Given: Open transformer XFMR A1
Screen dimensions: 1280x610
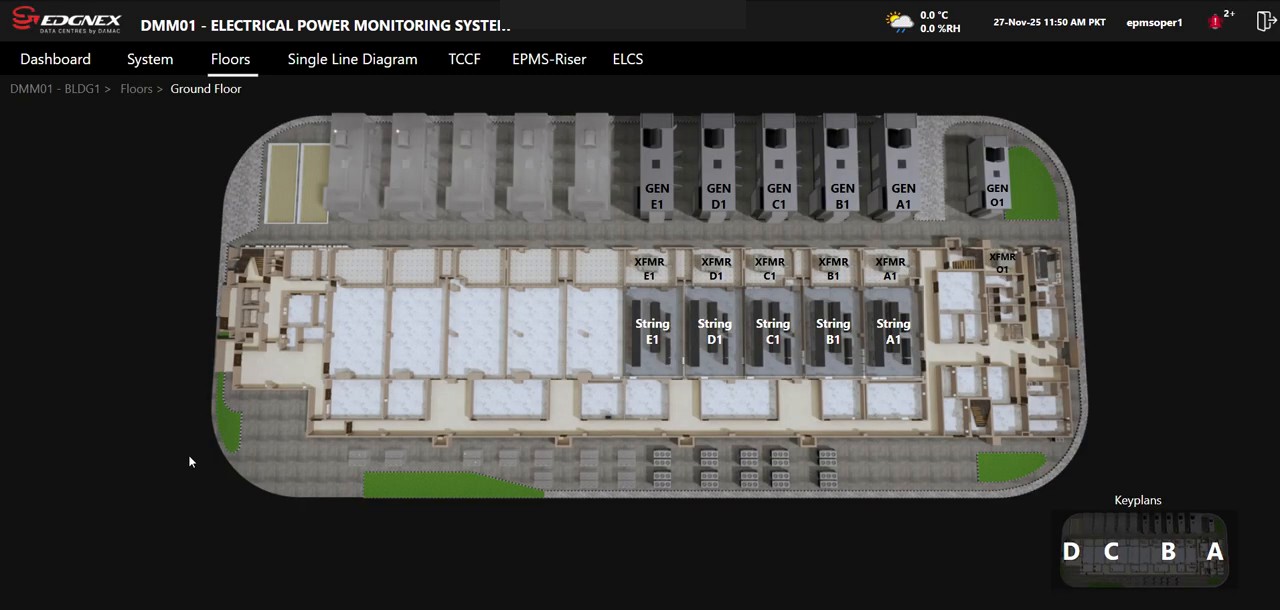Looking at the screenshot, I should 891,269.
